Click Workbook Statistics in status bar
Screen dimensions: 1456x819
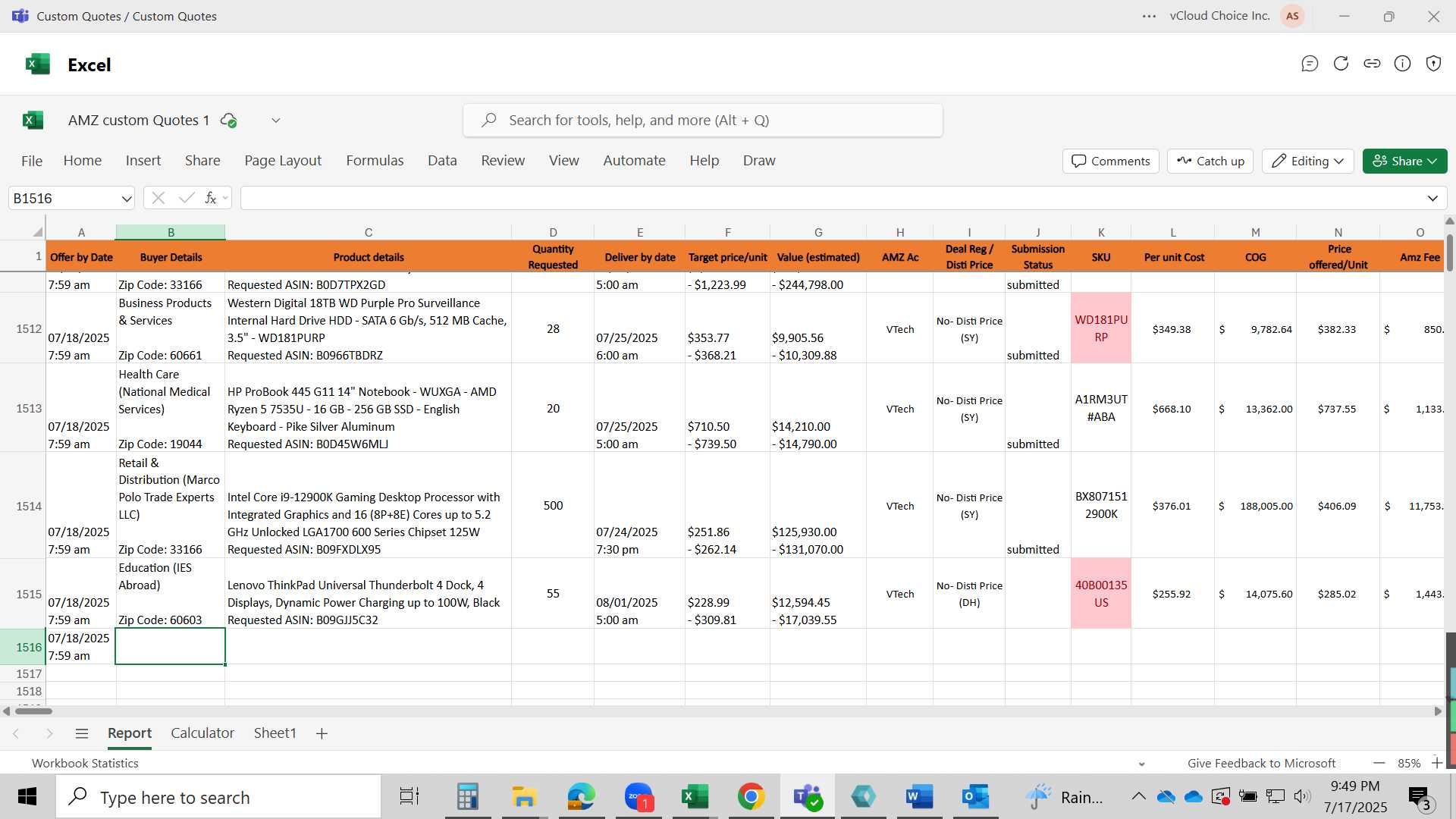[85, 763]
